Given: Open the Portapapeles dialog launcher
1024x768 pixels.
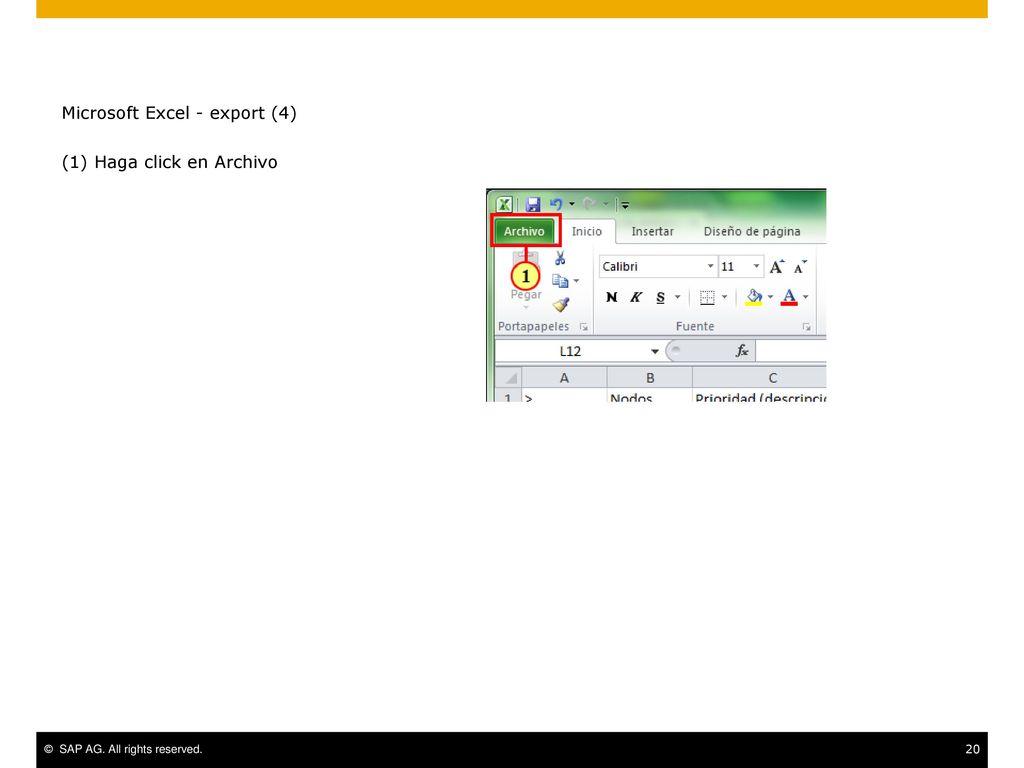Looking at the screenshot, I should click(x=583, y=327).
